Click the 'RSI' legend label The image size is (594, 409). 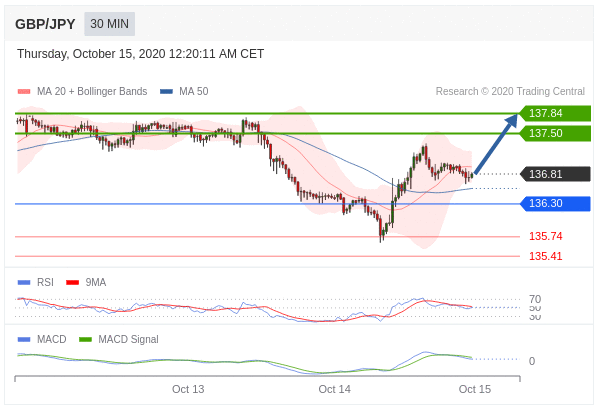(x=45, y=283)
